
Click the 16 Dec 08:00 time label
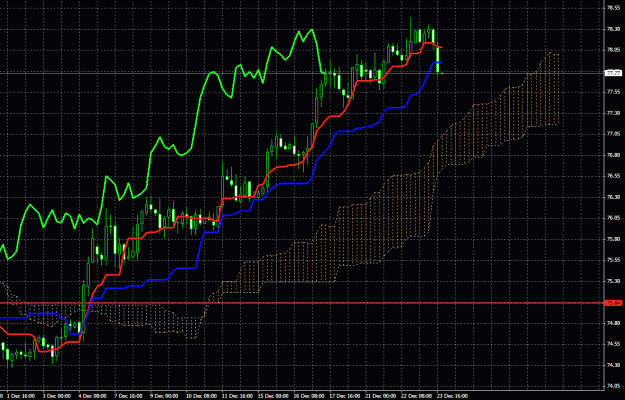click(309, 396)
